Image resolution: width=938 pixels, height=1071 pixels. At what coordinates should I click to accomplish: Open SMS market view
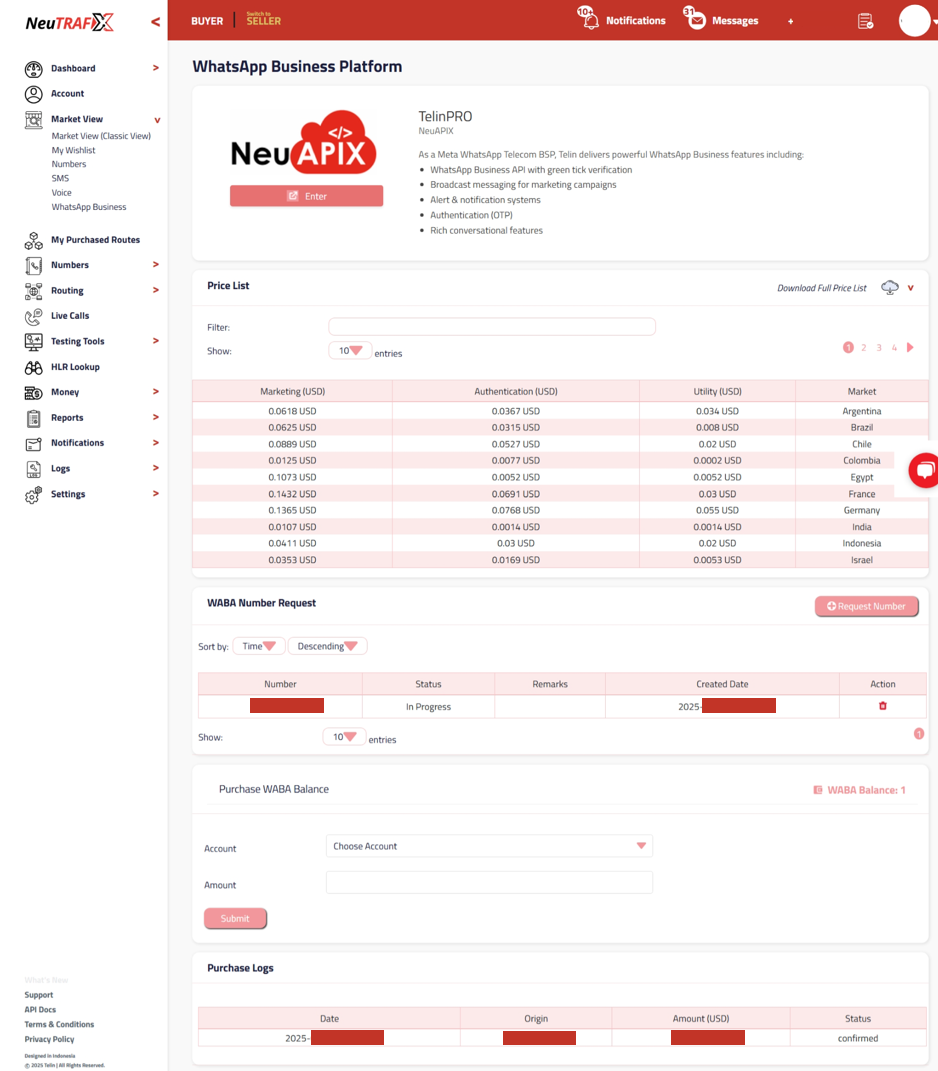coord(60,178)
